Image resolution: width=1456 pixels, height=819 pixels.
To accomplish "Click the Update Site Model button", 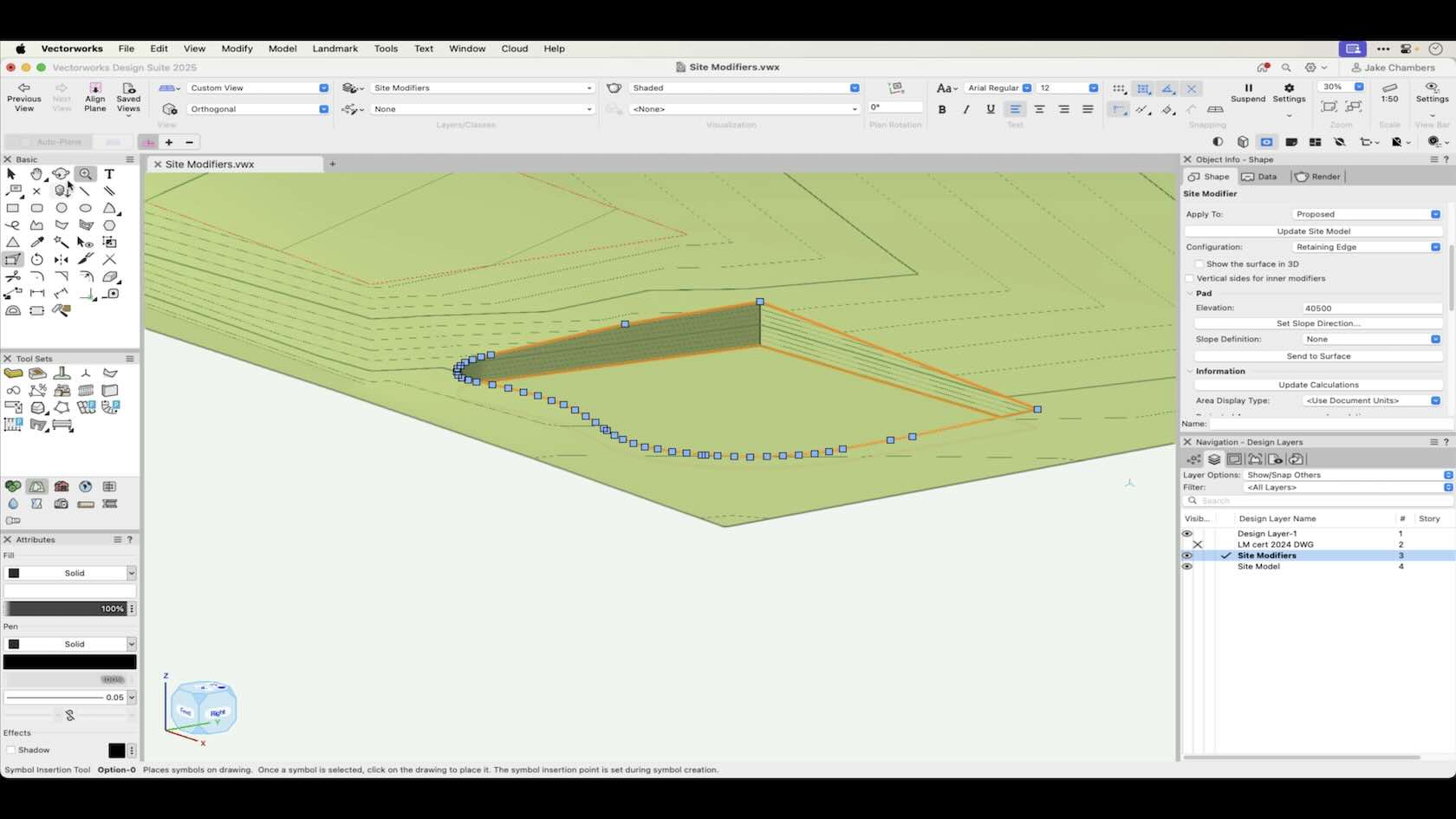I will tap(1313, 231).
